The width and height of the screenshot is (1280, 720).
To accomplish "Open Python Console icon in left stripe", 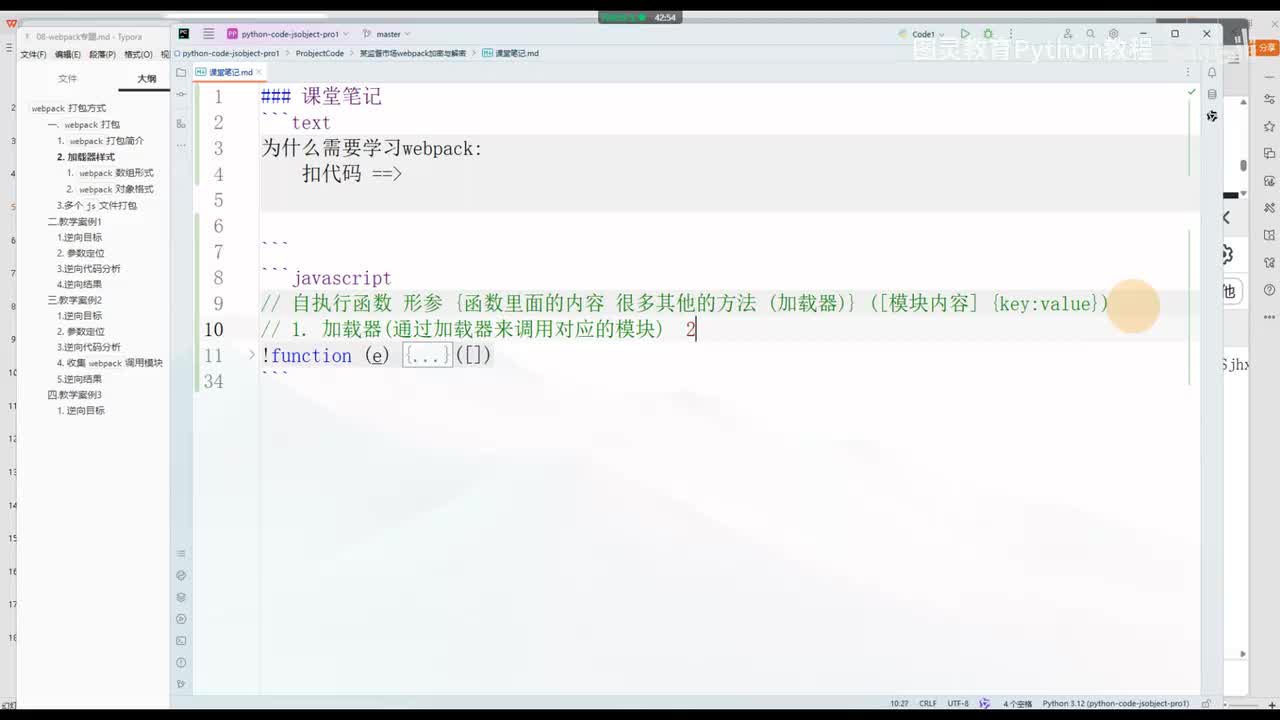I will point(181,575).
